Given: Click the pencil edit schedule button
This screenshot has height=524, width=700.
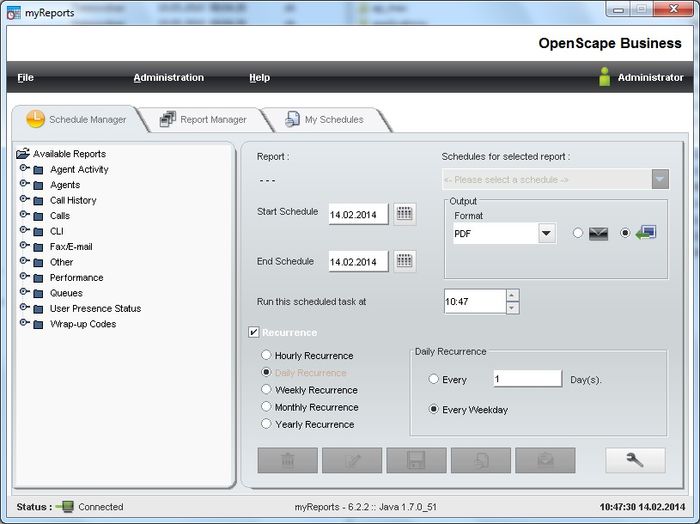Looking at the screenshot, I should 352,460.
